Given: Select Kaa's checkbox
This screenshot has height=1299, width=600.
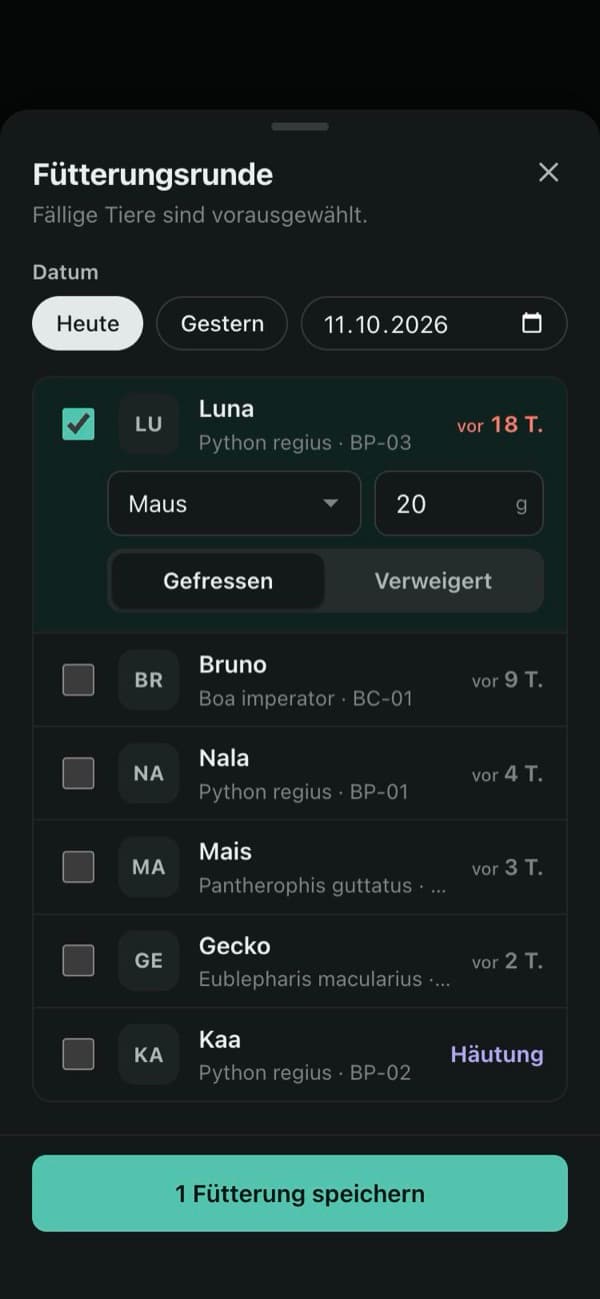Looking at the screenshot, I should point(78,1054).
